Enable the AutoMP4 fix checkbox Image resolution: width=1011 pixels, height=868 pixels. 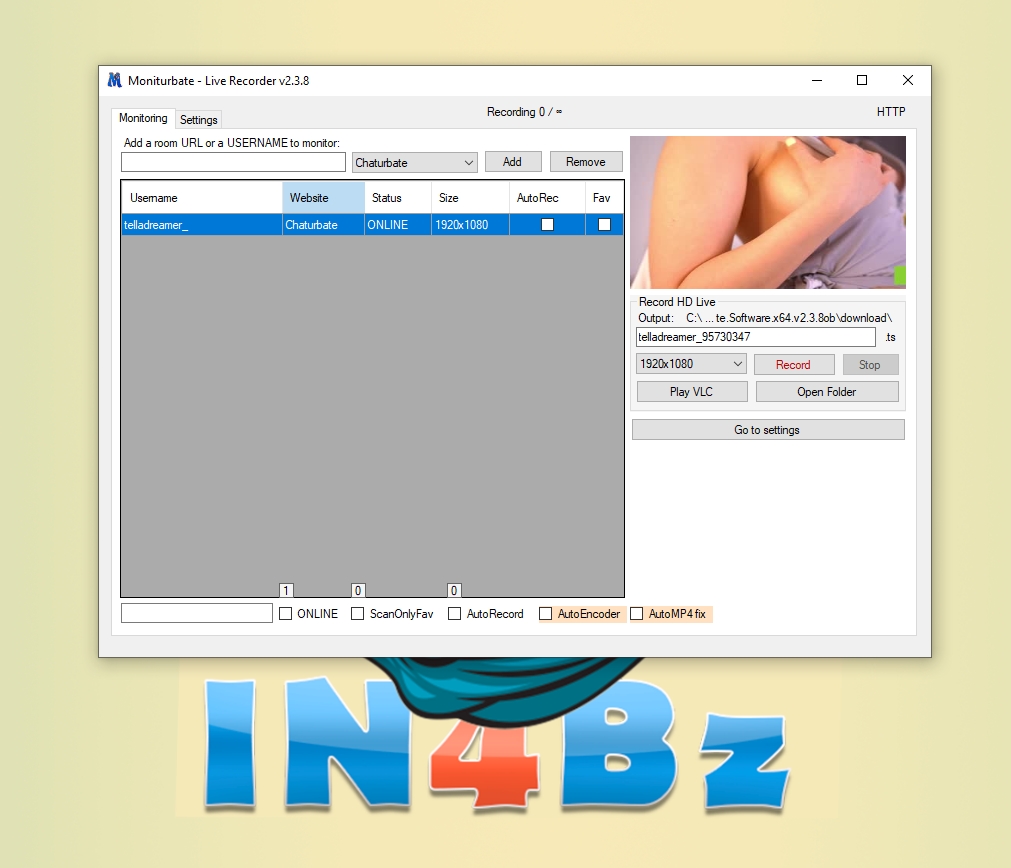[x=636, y=613]
